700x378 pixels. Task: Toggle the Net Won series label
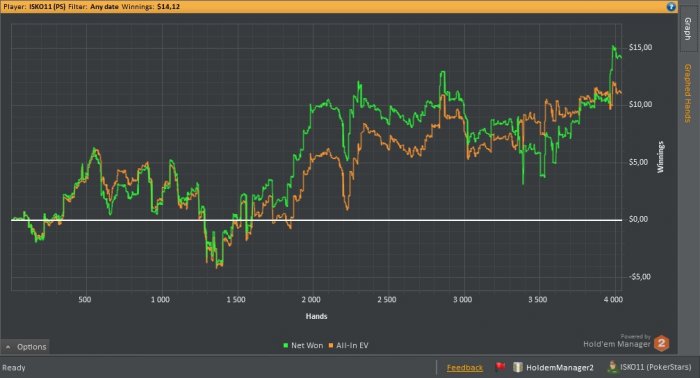click(307, 345)
